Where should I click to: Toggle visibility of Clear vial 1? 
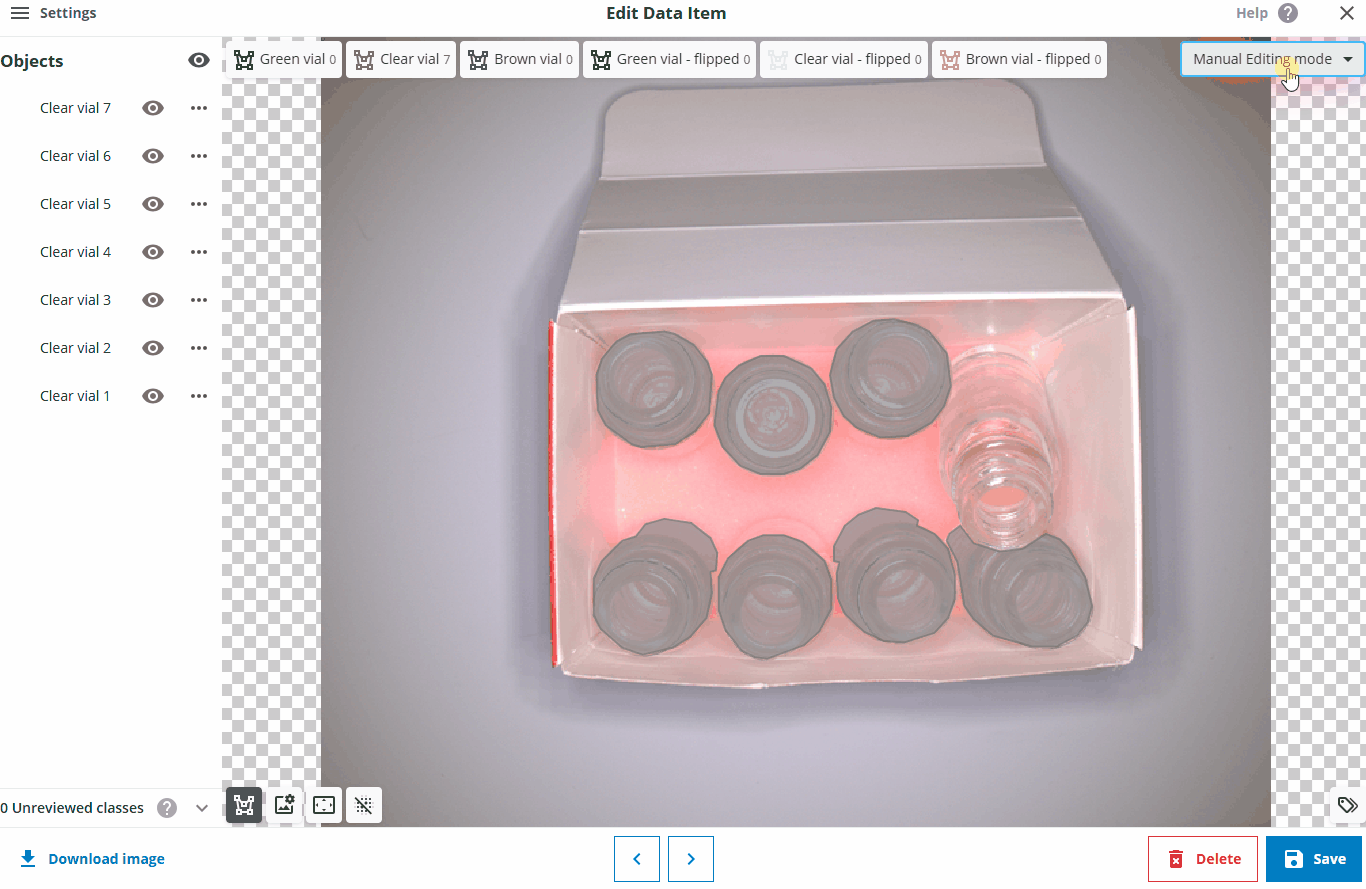coord(153,396)
